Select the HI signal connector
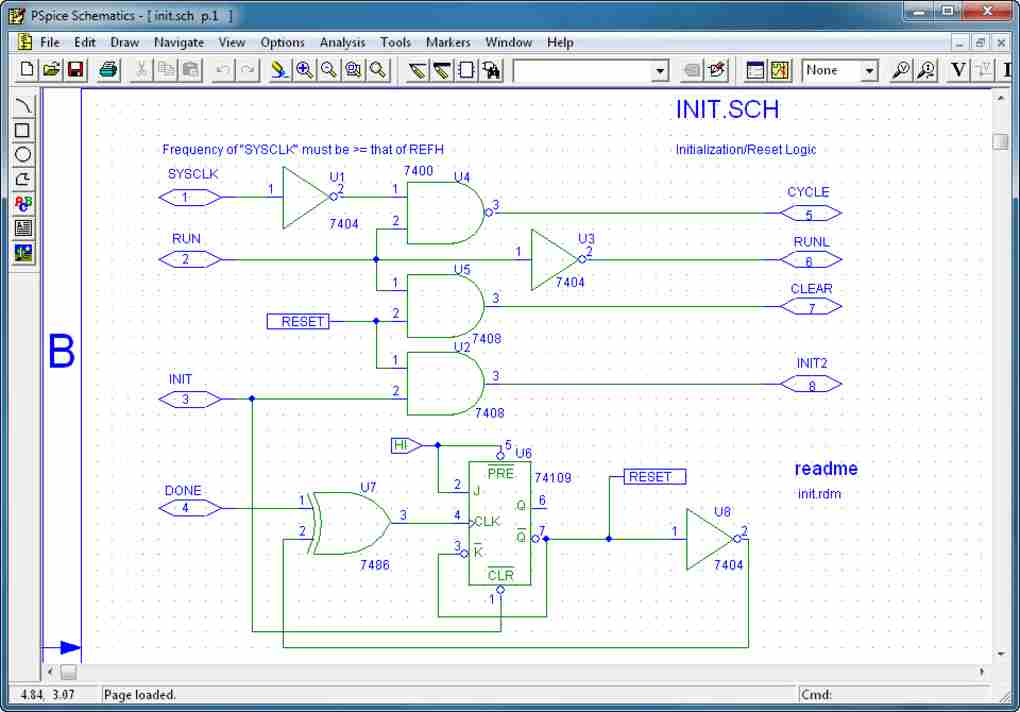The width and height of the screenshot is (1020, 712). pos(407,445)
